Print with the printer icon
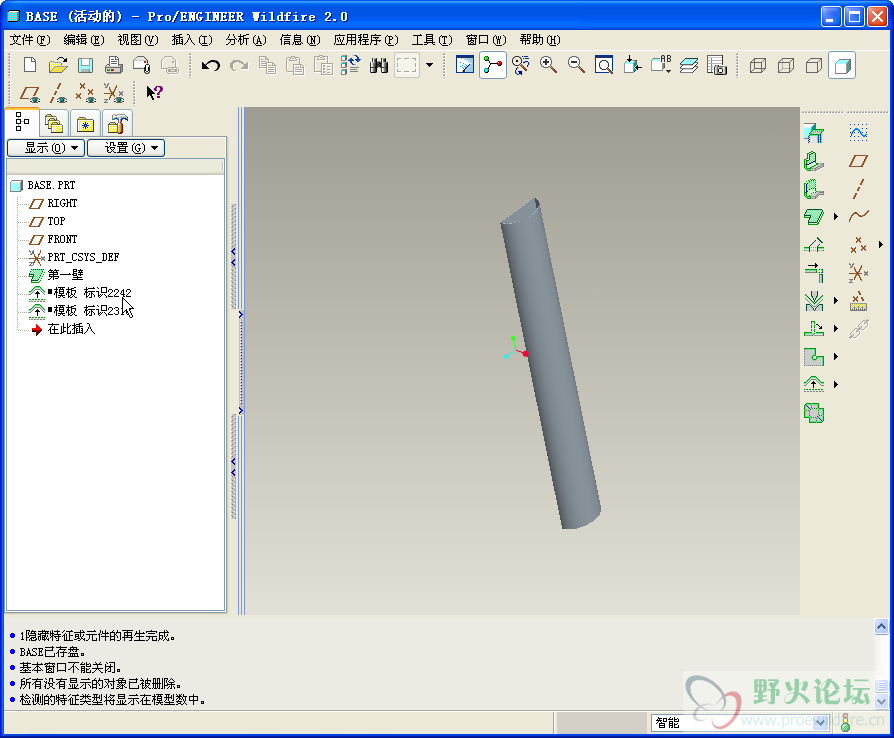This screenshot has height=738, width=894. [x=113, y=66]
